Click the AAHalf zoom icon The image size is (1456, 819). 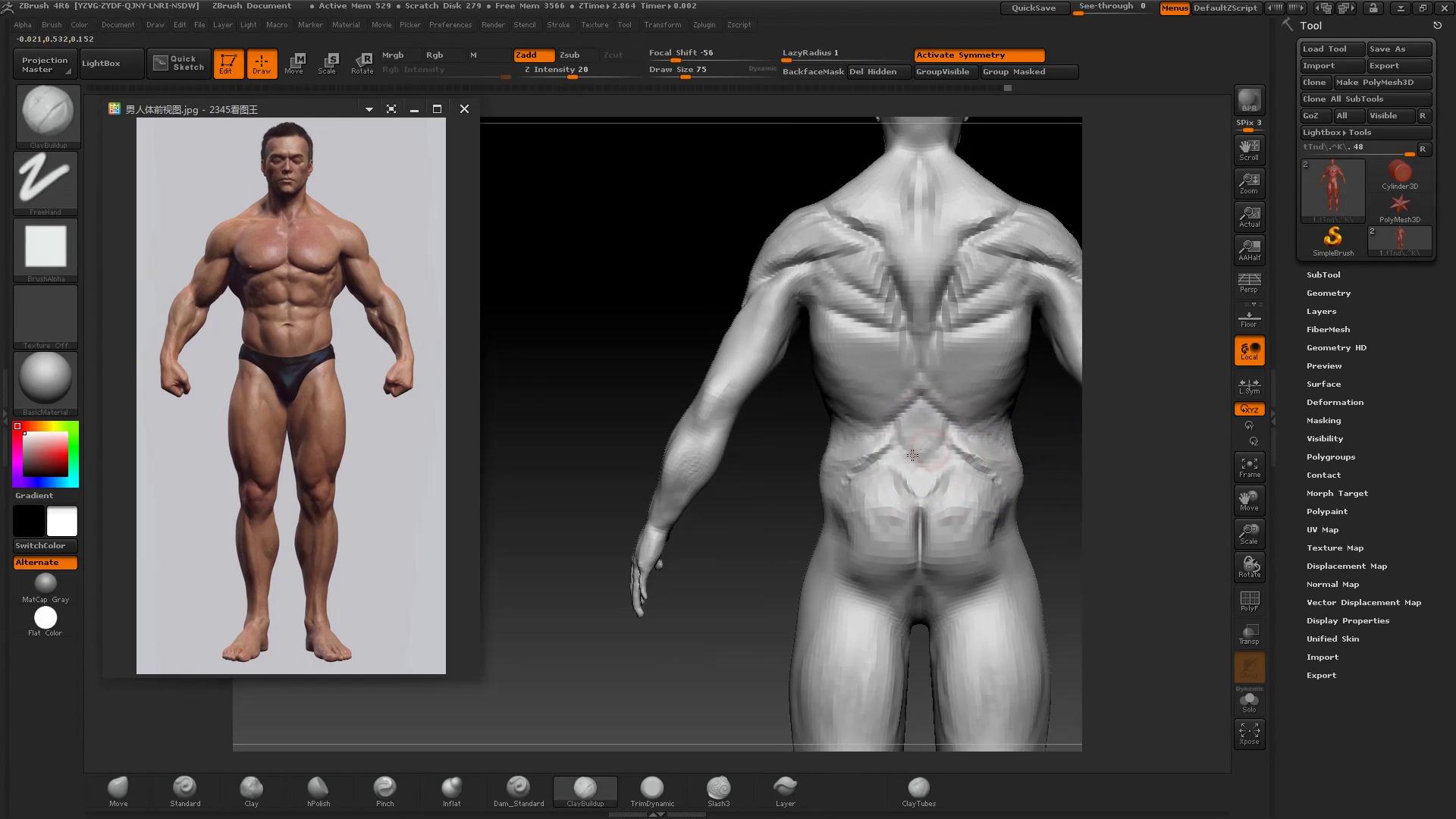(1249, 249)
